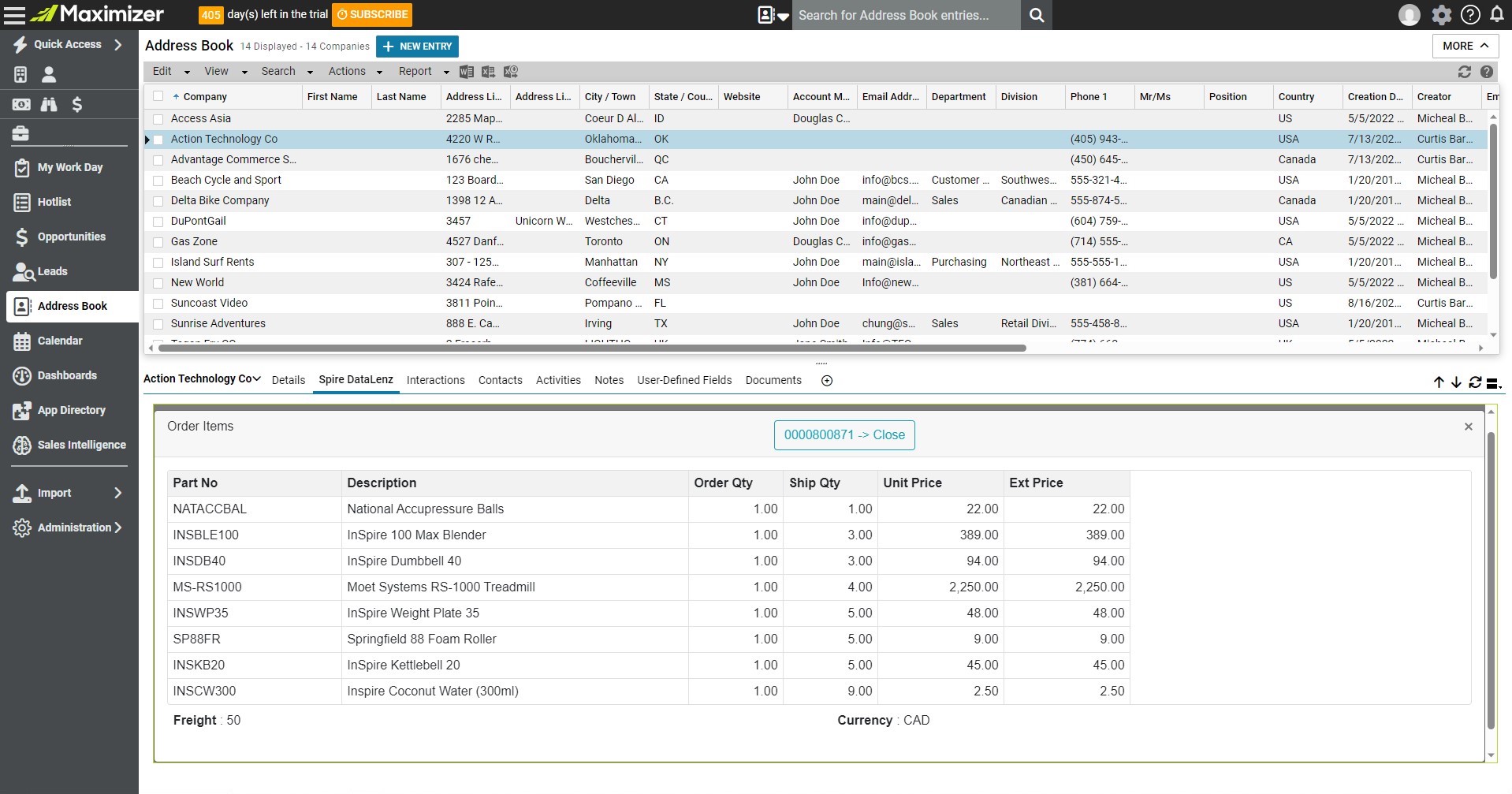The width and height of the screenshot is (1512, 794).
Task: Click the 0000800871 -> Close button
Action: 844,435
